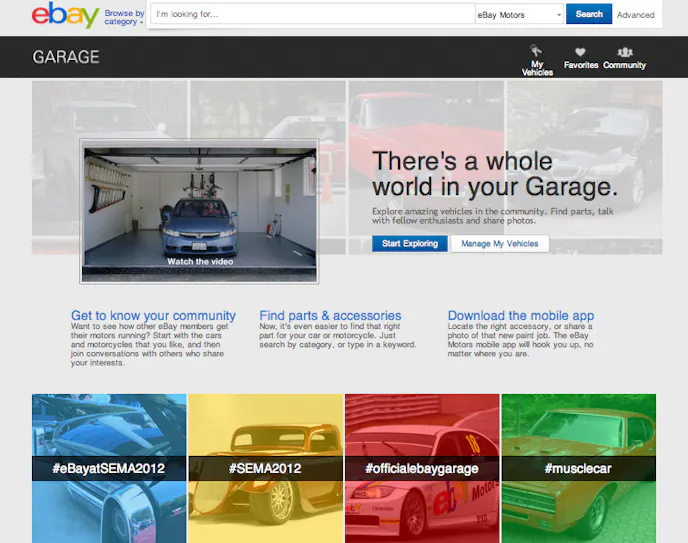Click the Start Exploring button

pyautogui.click(x=410, y=244)
